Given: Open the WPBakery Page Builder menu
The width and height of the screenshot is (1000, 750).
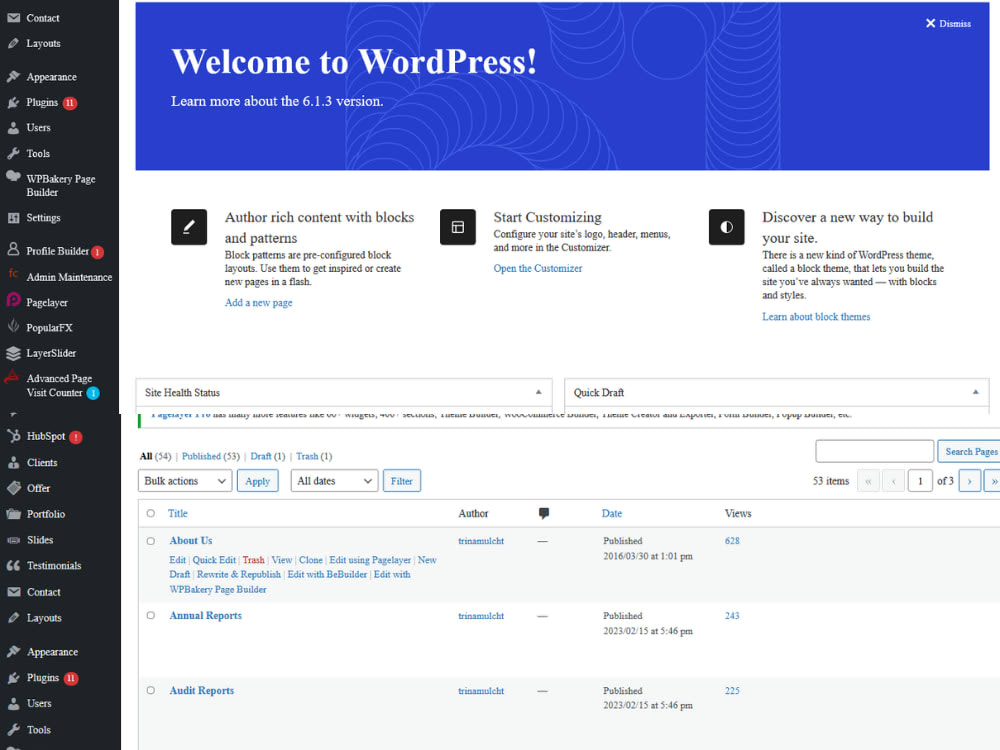Looking at the screenshot, I should click(x=60, y=185).
